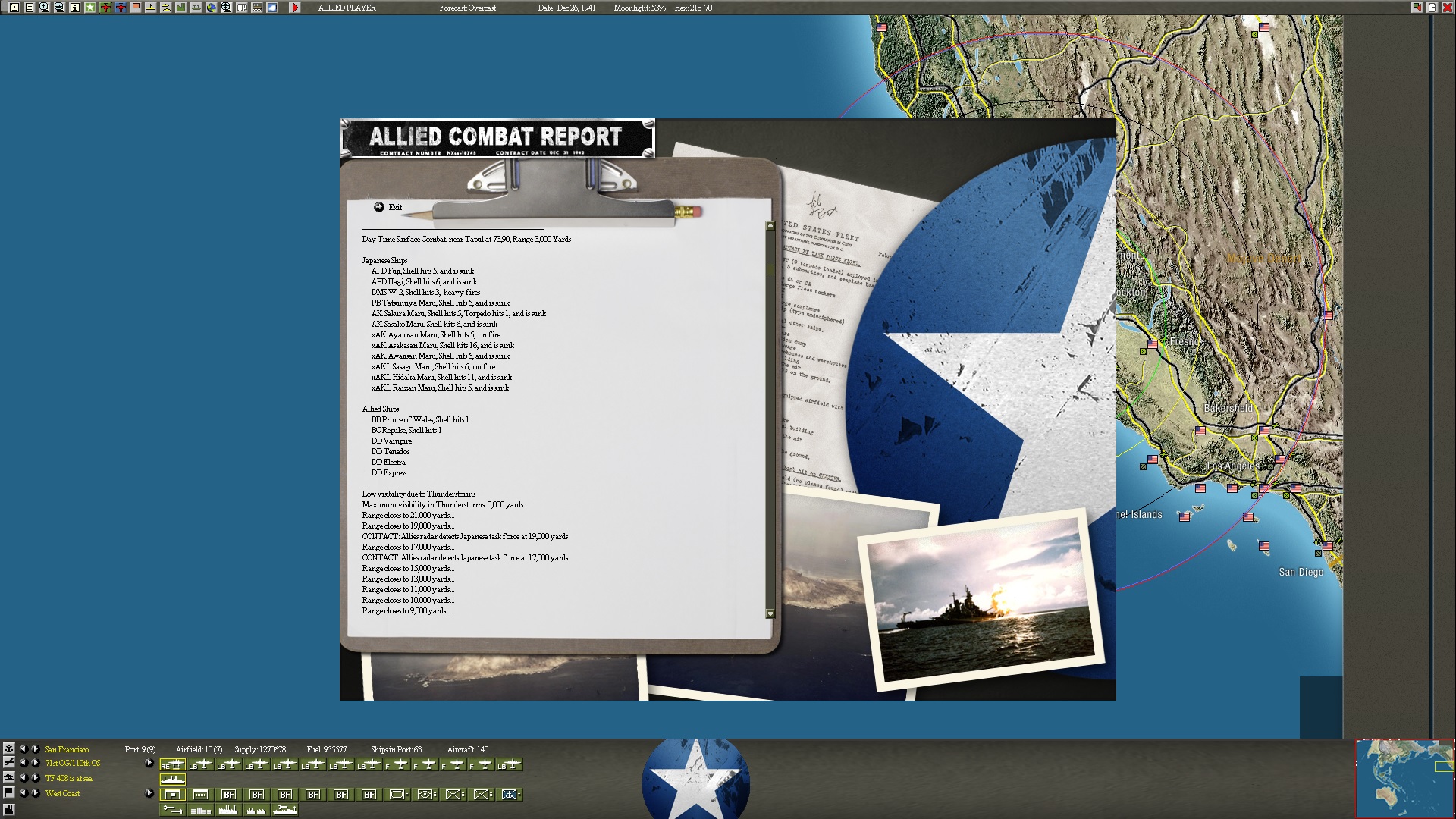
Task: Open the document list icon in top toolbar
Action: (x=29, y=8)
